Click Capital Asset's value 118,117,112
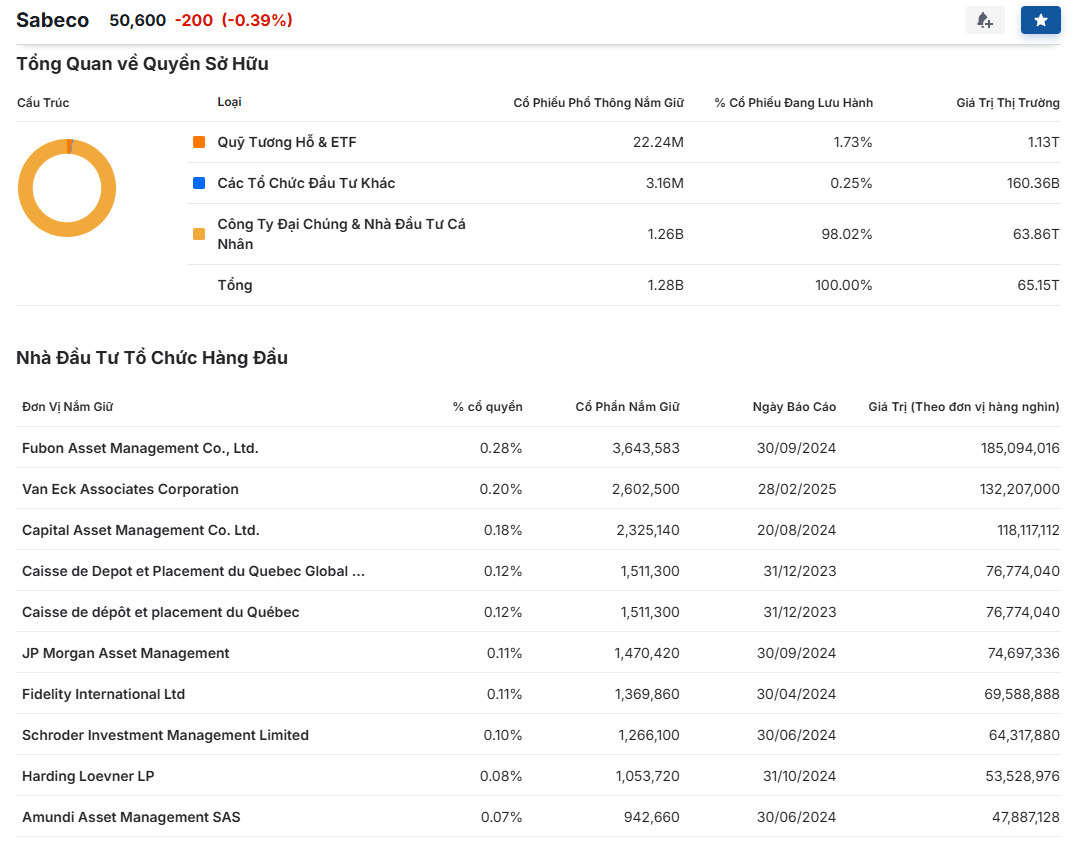 [1028, 530]
